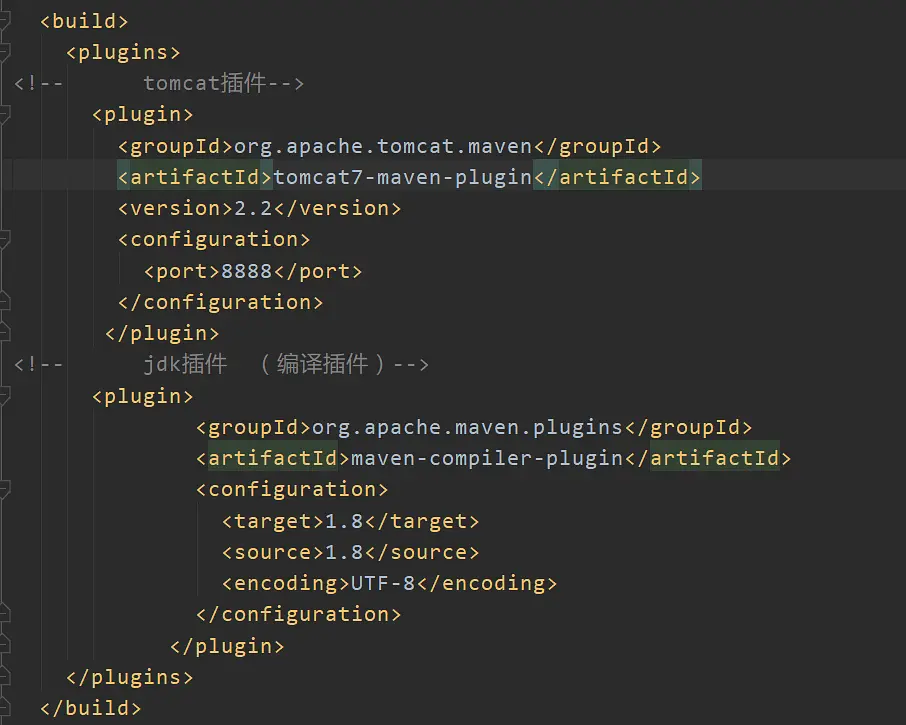The width and height of the screenshot is (906, 725).
Task: Fold the configuration block containing the target tag
Action: point(4,490)
